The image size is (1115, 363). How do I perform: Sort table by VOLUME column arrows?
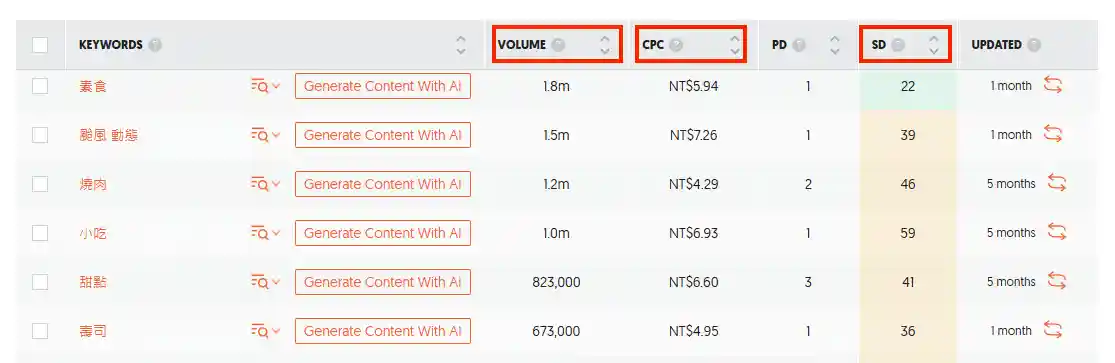(604, 45)
